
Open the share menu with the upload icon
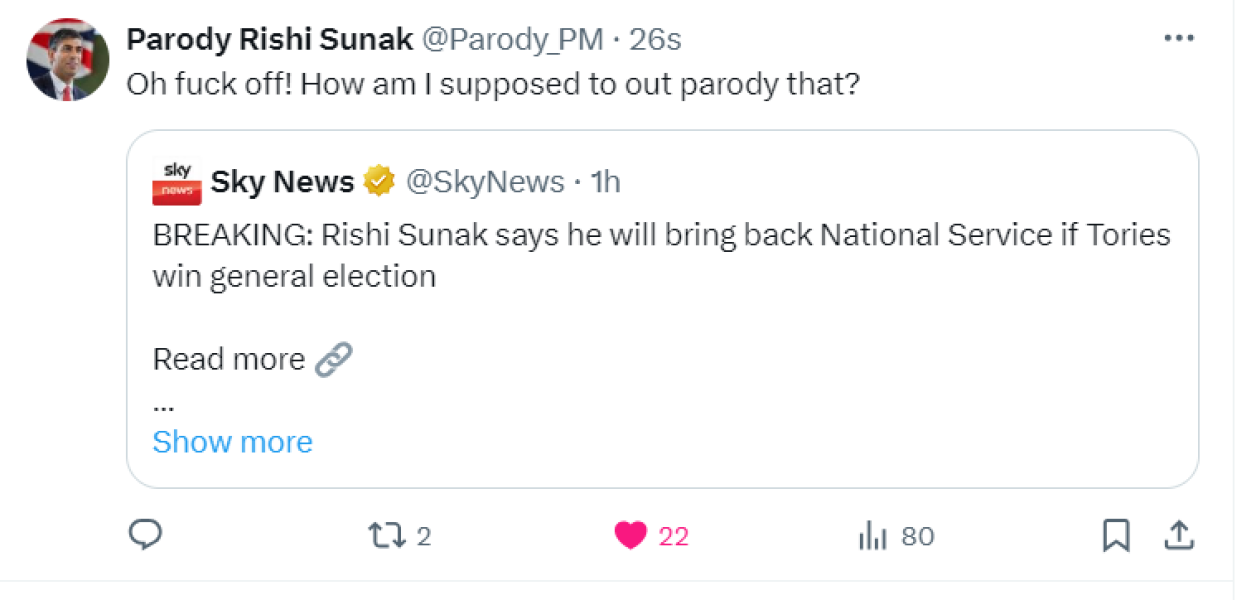pyautogui.click(x=1179, y=535)
